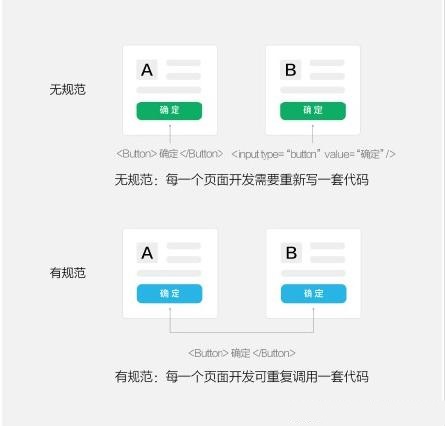The image size is (445, 426).
Task: Click the 无规范 label
Action: pos(68,89)
